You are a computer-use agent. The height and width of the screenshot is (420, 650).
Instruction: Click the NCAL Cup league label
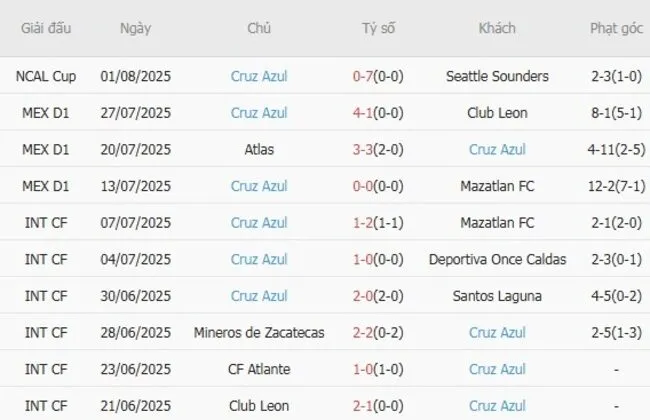coord(44,75)
